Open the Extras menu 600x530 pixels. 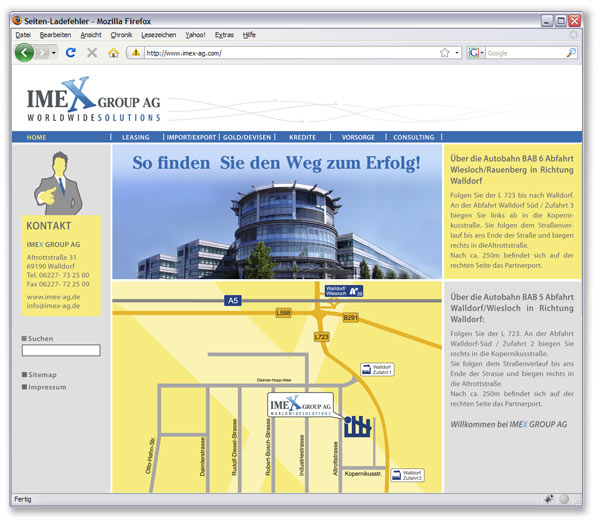pyautogui.click(x=224, y=35)
